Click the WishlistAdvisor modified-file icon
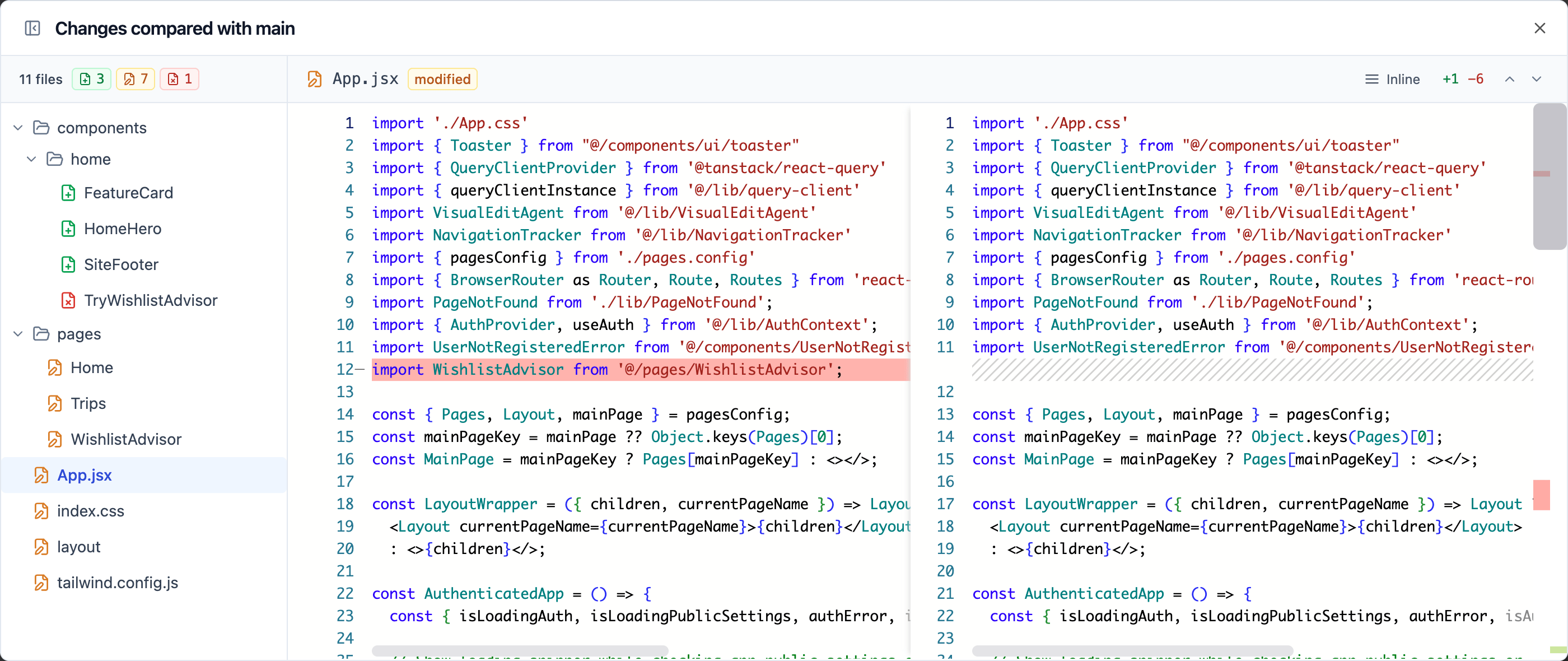 pos(55,439)
